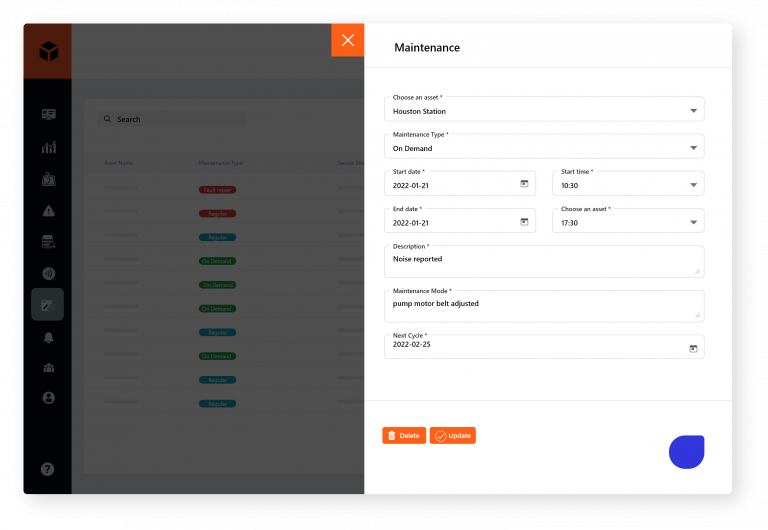The width and height of the screenshot is (768, 530).
Task: Click the blue chat bubble widget
Action: [687, 452]
